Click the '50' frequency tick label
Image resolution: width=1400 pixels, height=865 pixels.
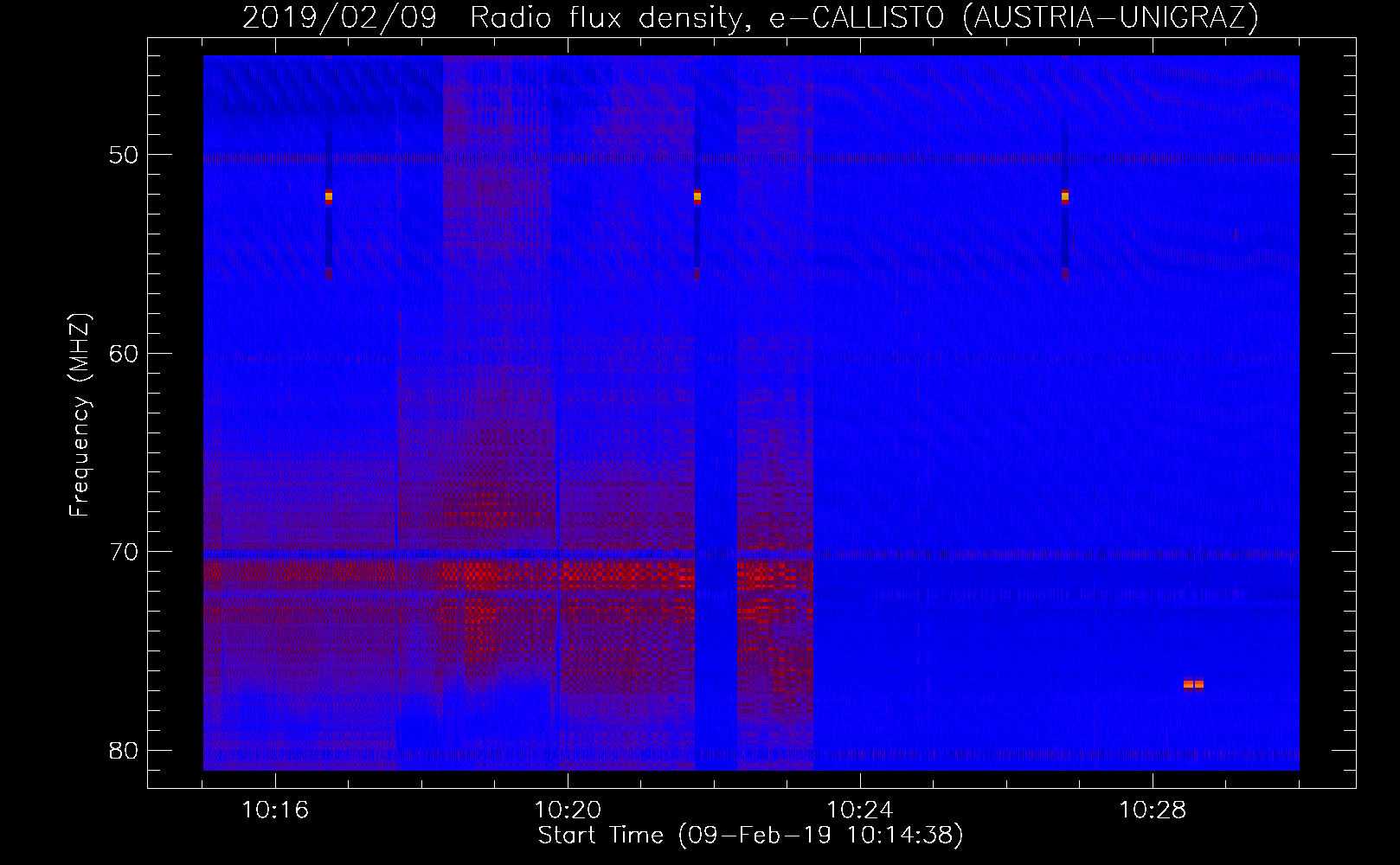coord(124,156)
